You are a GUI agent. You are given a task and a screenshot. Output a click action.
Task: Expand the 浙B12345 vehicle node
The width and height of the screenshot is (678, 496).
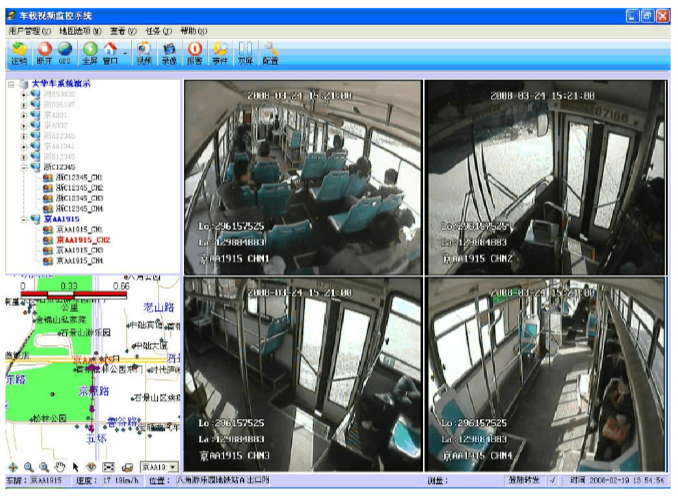click(24, 157)
